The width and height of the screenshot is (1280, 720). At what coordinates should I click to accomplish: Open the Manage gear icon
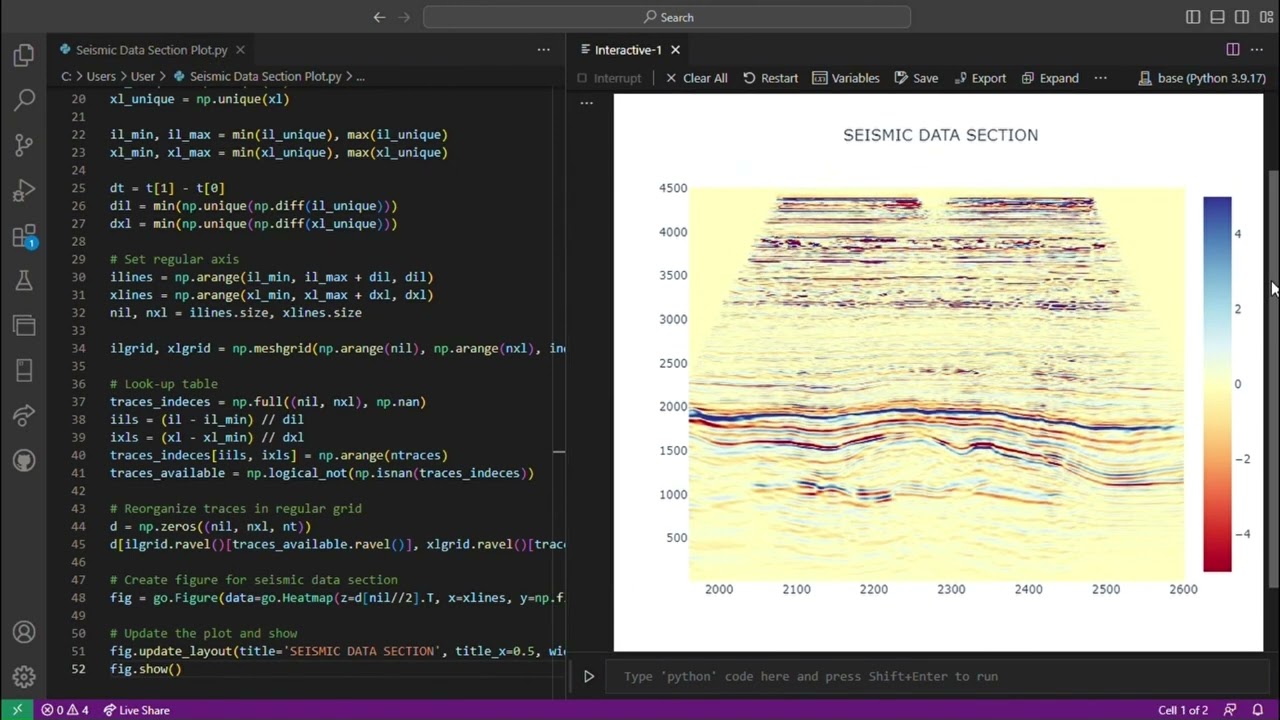pos(24,677)
